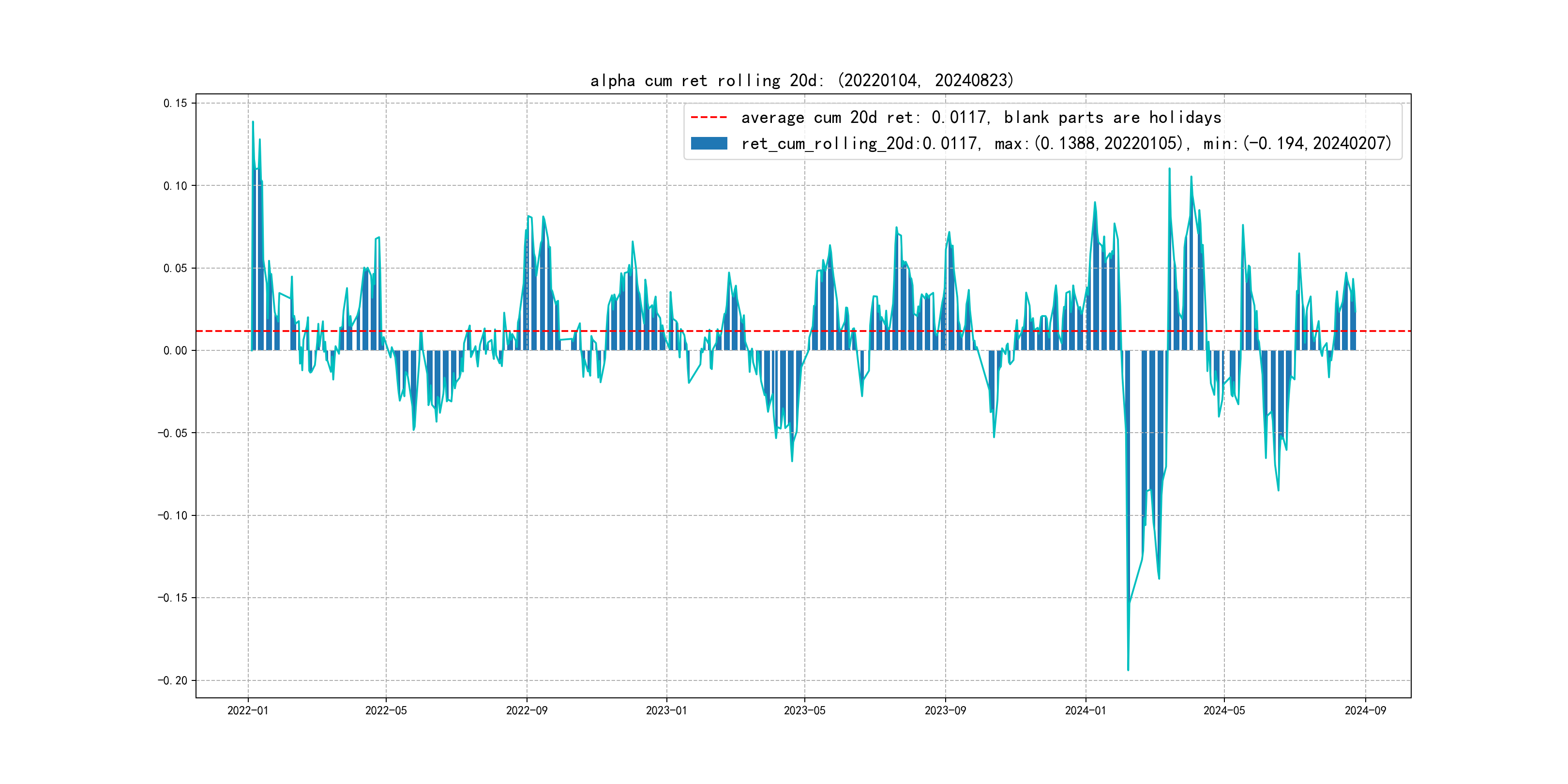The width and height of the screenshot is (1568, 784).
Task: Click the 0.15 y-axis tick label
Action: click(x=175, y=104)
